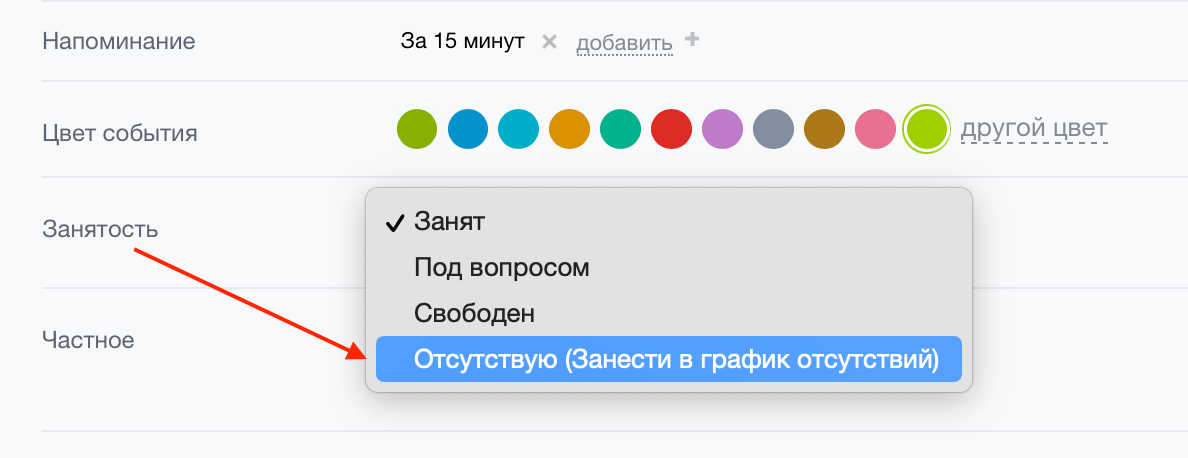Add another reminder via 'добавить' link
Screen dimensions: 1188x458
tap(624, 43)
